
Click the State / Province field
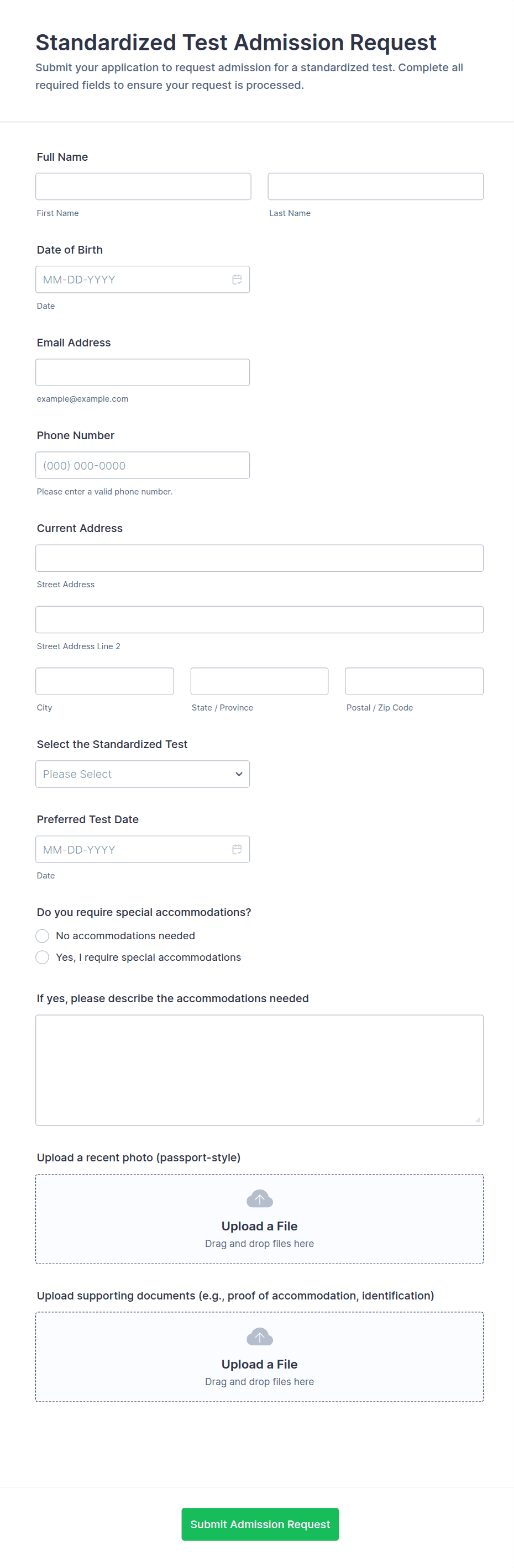259,681
